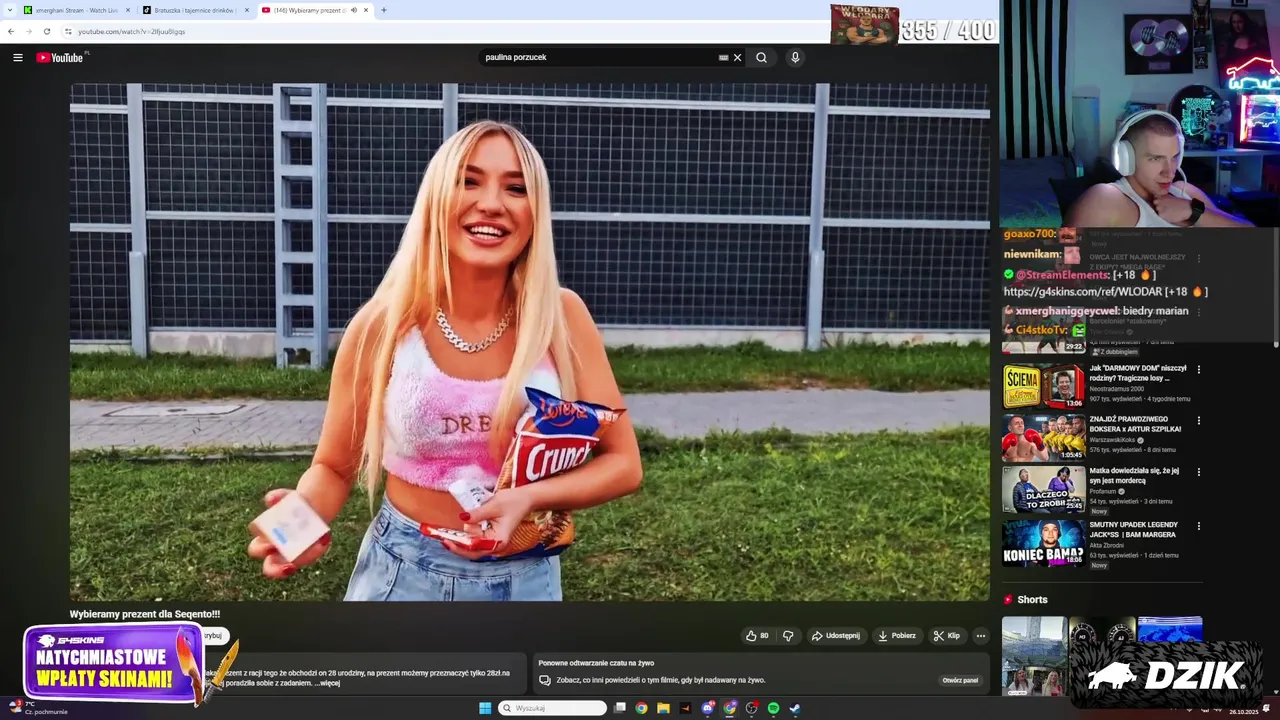Clear the search text with the X
Viewport: 1280px width, 720px height.
737,57
